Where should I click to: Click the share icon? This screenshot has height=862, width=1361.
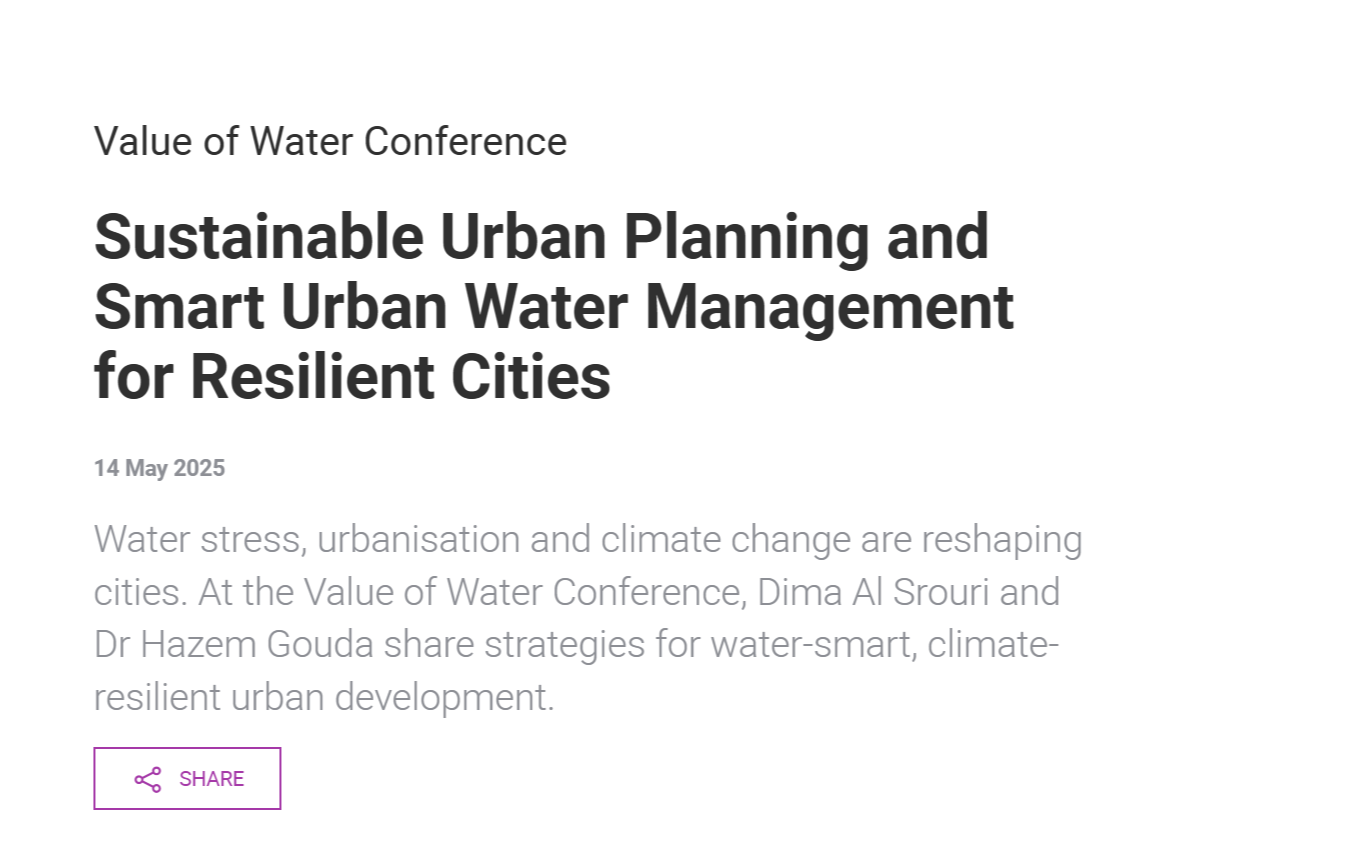(x=148, y=780)
